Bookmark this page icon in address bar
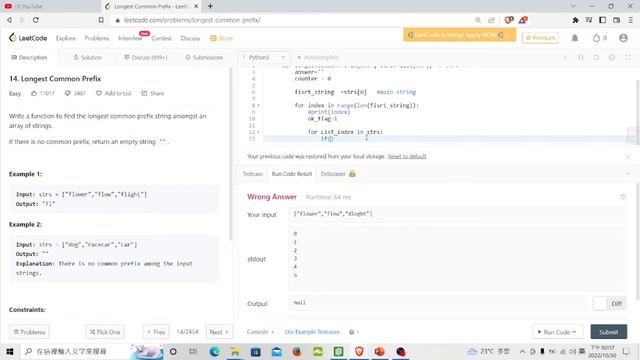This screenshot has height=360, width=640. [101, 20]
